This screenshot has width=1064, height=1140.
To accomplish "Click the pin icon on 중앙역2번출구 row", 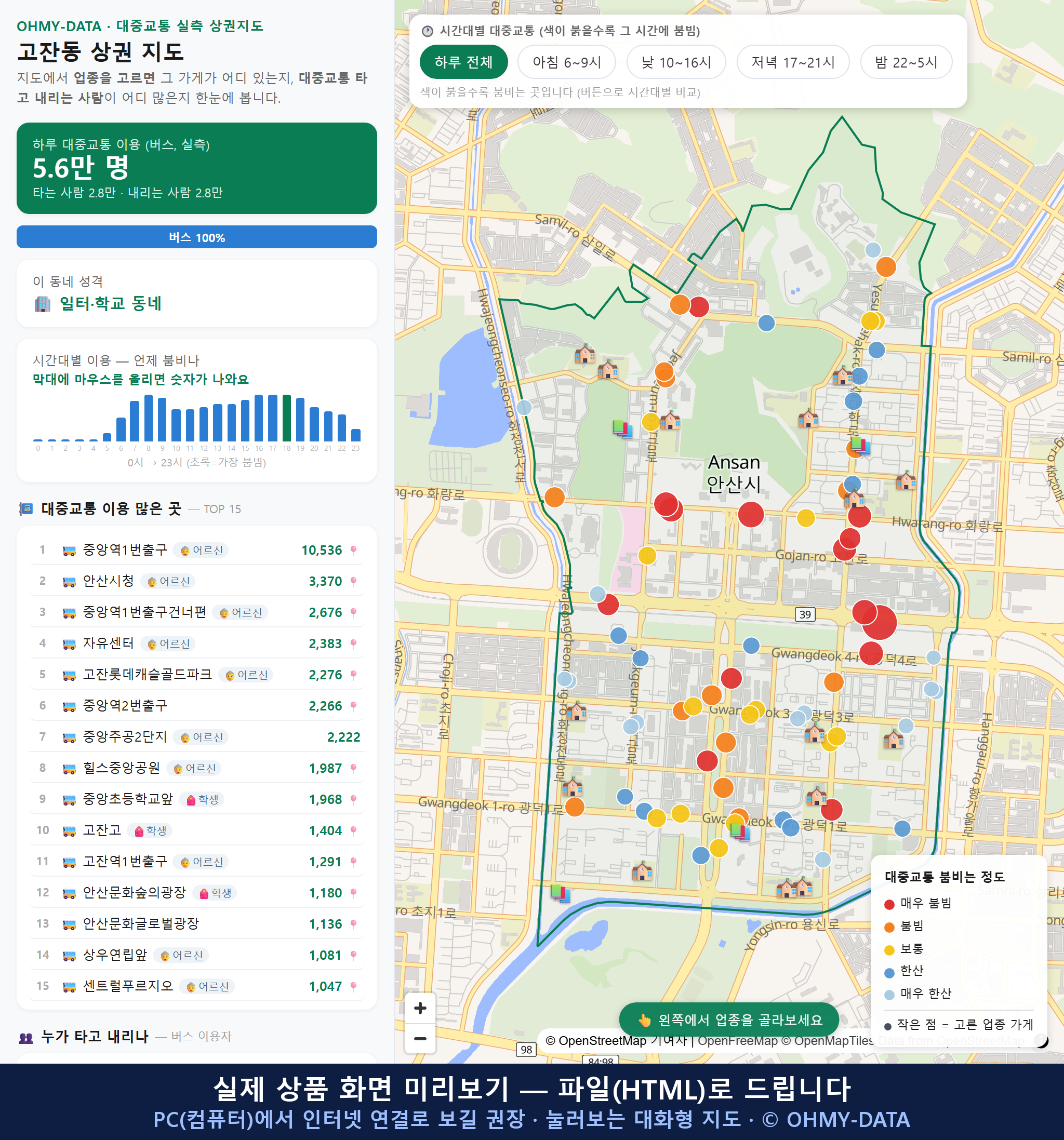I will pos(353,706).
